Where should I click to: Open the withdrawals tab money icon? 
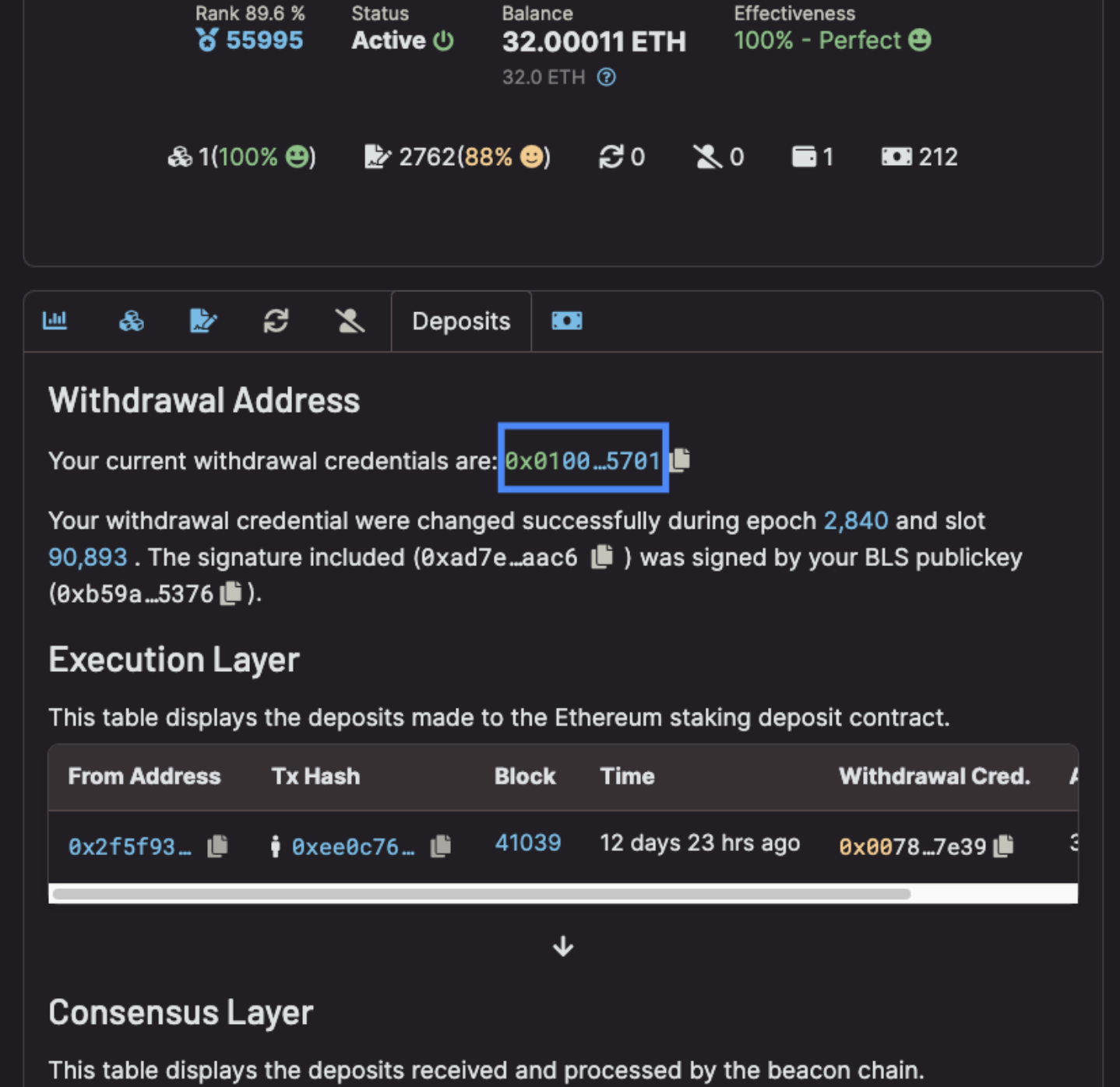click(566, 321)
